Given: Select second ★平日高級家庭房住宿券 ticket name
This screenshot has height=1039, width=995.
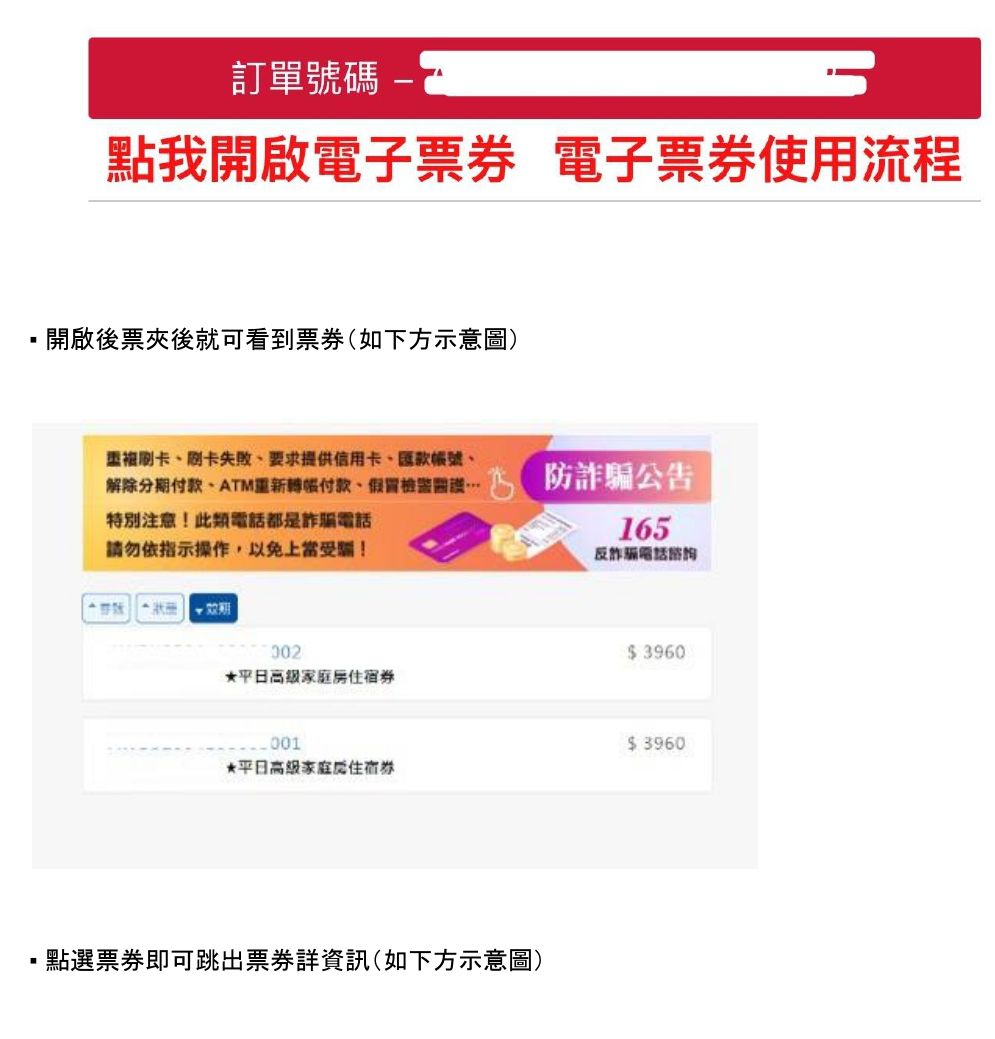Looking at the screenshot, I should tap(309, 768).
